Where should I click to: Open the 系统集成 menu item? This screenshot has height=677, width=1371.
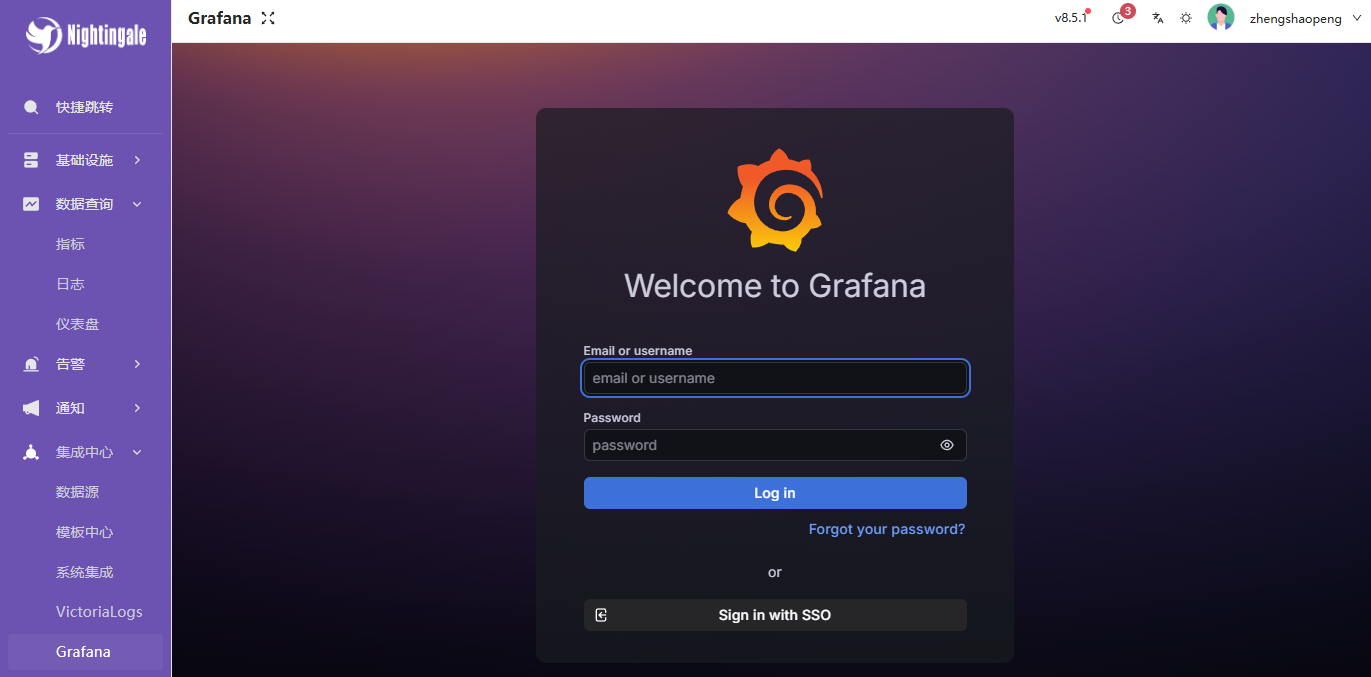pos(85,572)
